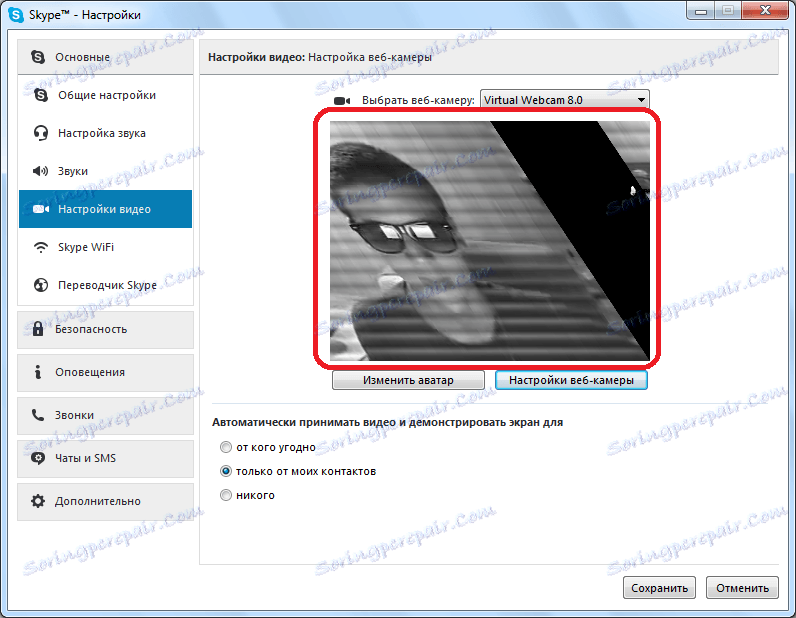Click the gear icon beside Дополнительно

pos(38,501)
